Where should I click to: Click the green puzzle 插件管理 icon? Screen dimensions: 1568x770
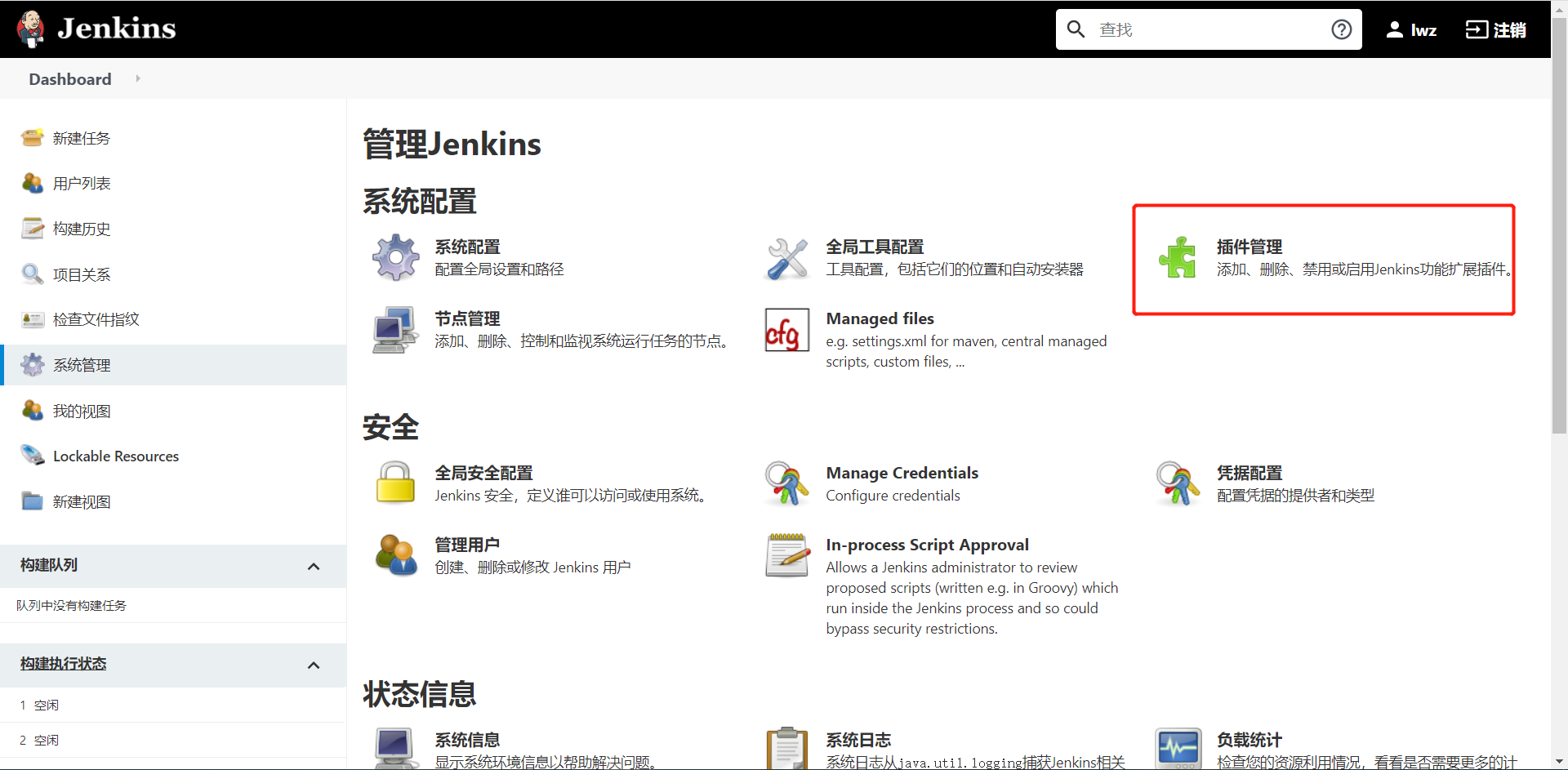coord(1178,258)
